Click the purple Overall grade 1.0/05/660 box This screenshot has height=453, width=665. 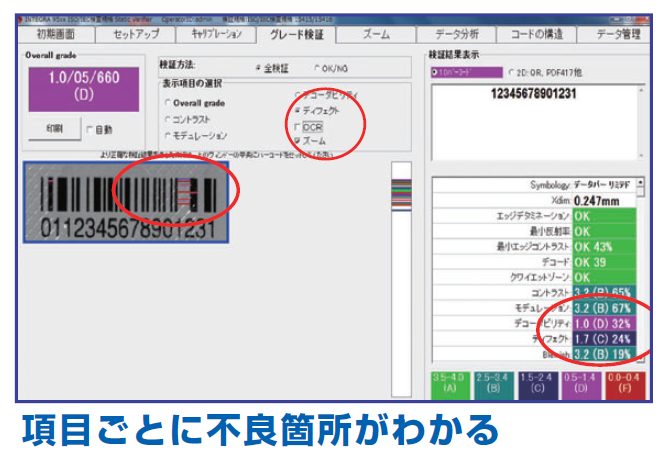tap(84, 89)
